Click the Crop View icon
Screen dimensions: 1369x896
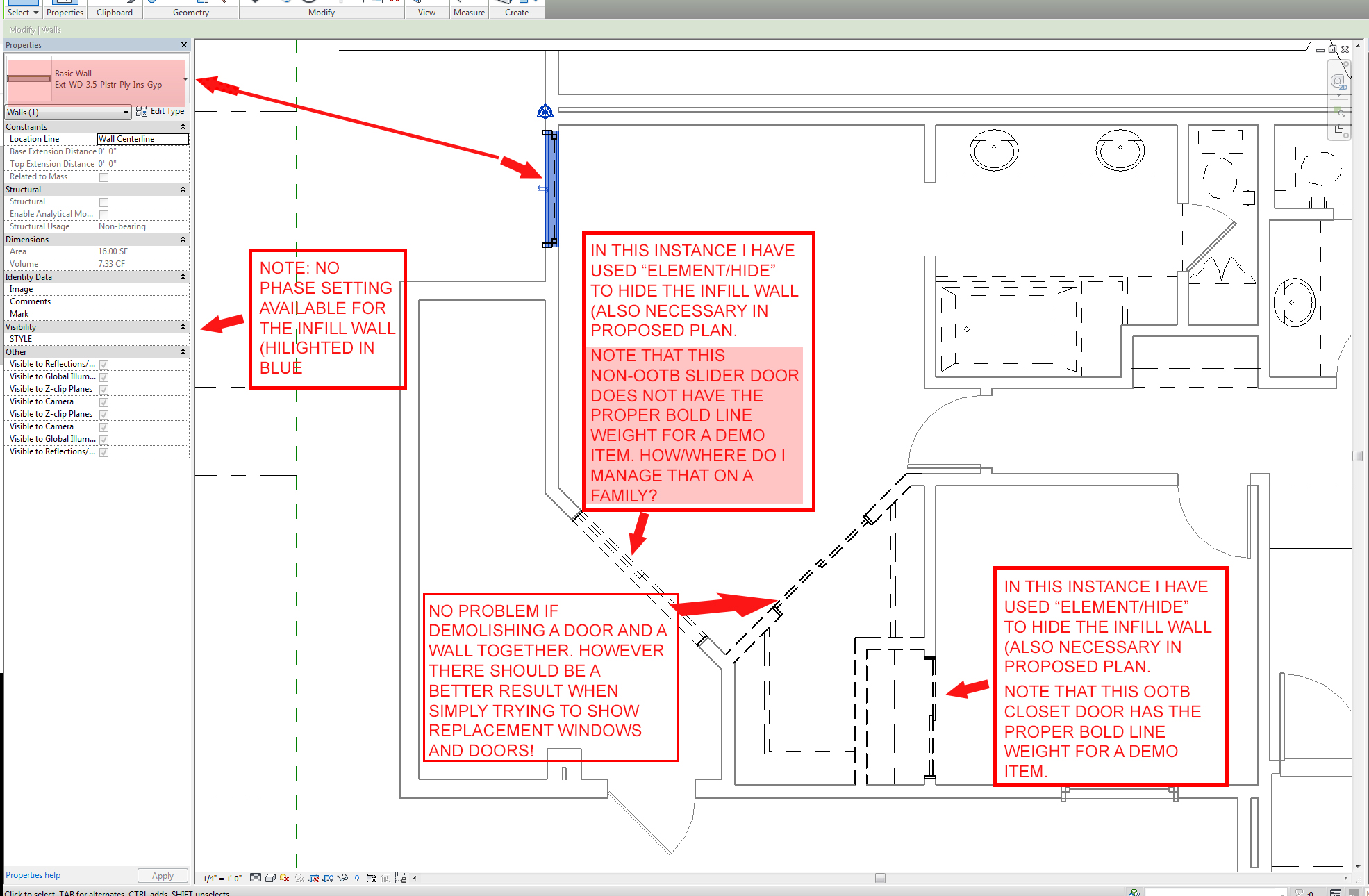313,878
